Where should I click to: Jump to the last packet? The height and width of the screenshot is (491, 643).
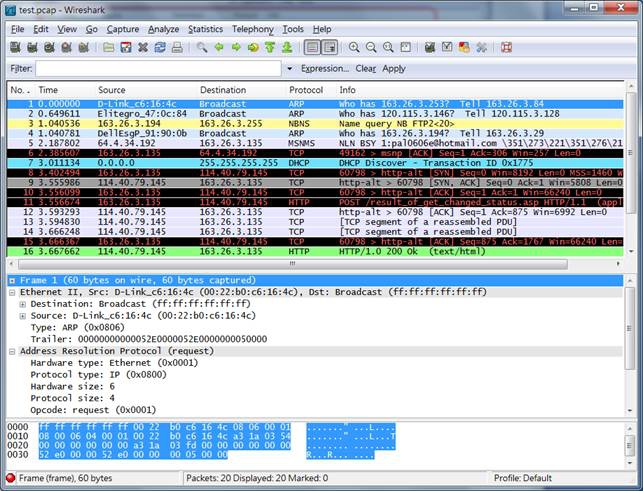click(287, 48)
